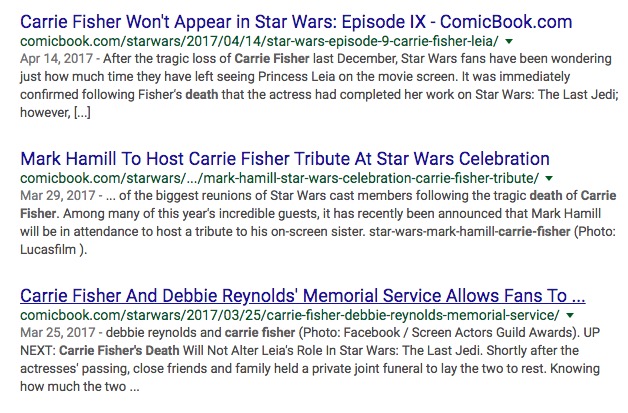Image resolution: width=628 pixels, height=413 pixels.
Task: Open the Debbie Reynolds' Memorial Service result
Action: tap(302, 297)
